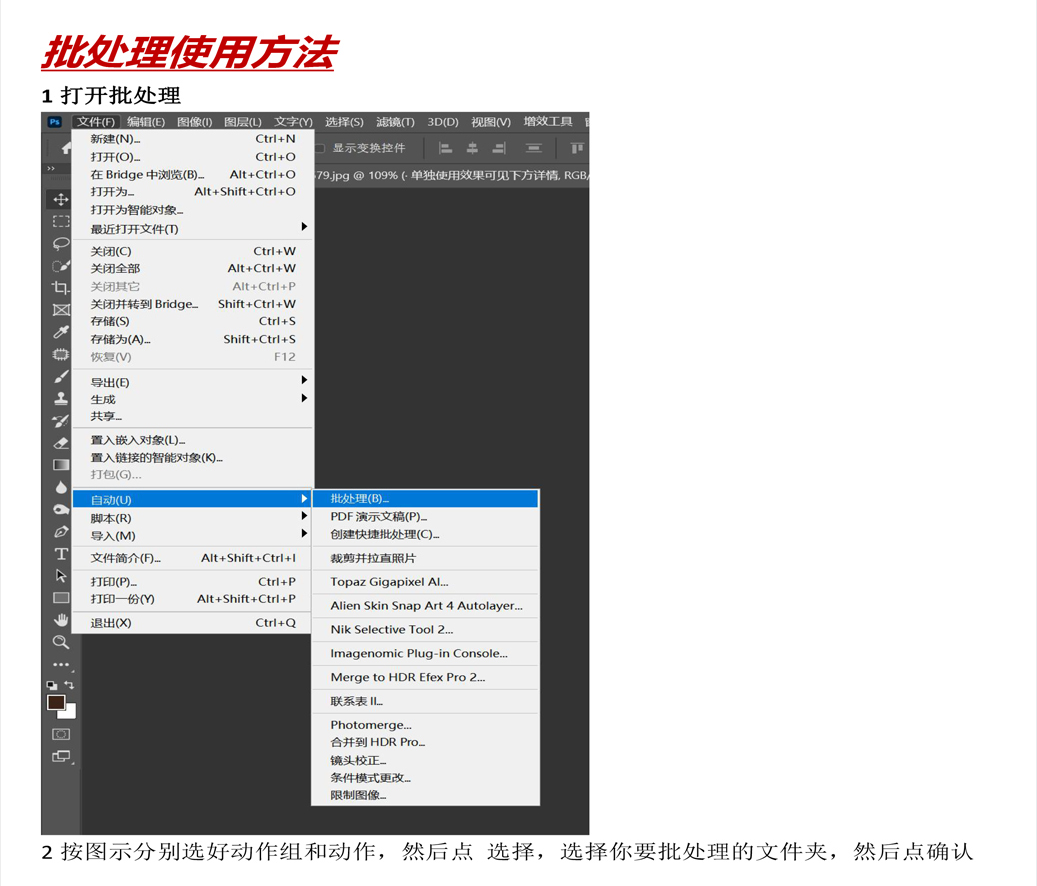The height and width of the screenshot is (886, 1037).
Task: Select the Eraser tool
Action: (x=61, y=443)
